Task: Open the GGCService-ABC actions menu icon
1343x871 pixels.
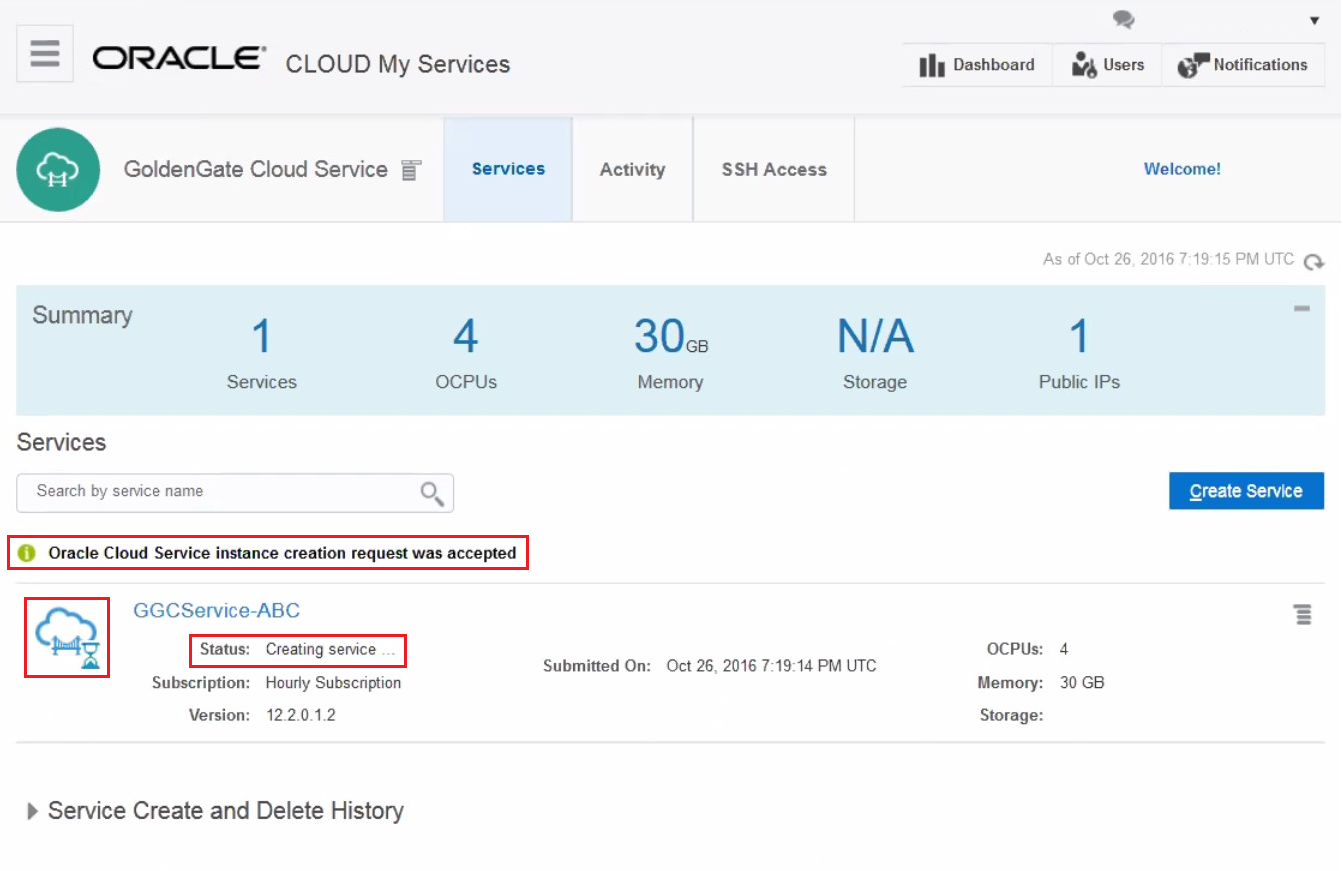Action: click(x=1302, y=614)
